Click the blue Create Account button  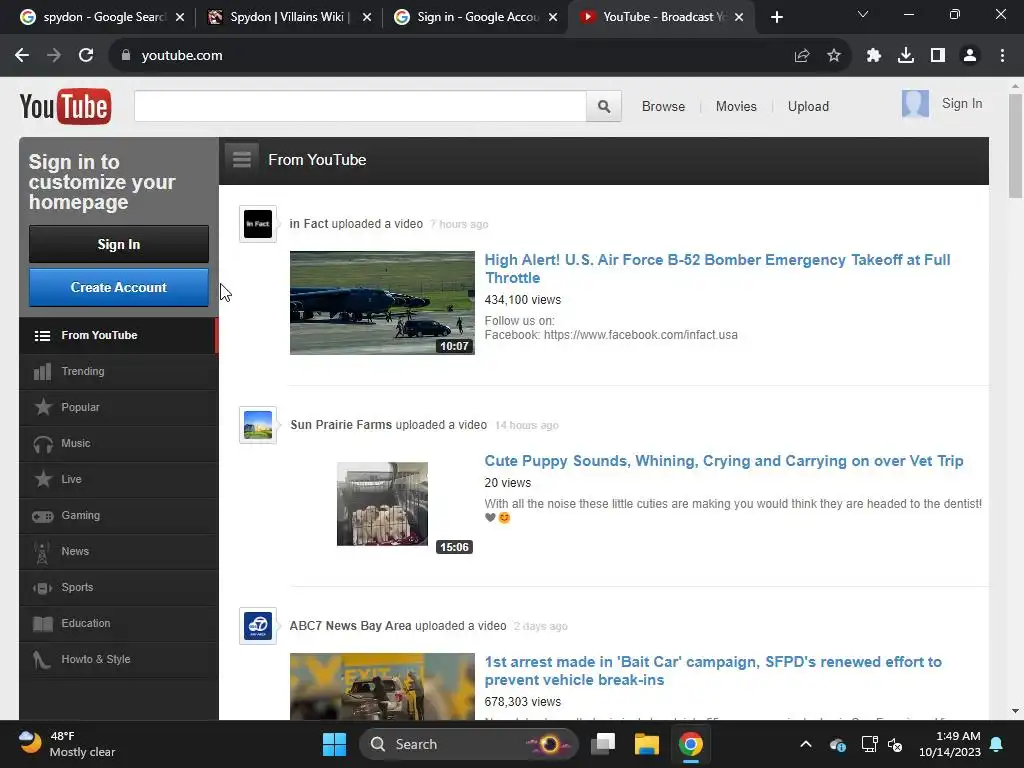click(119, 287)
